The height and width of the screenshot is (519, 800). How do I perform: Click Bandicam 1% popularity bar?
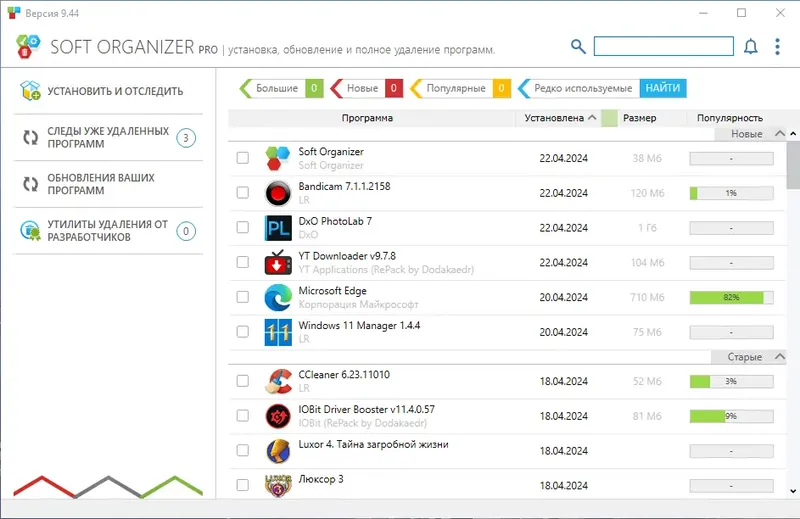pos(731,193)
